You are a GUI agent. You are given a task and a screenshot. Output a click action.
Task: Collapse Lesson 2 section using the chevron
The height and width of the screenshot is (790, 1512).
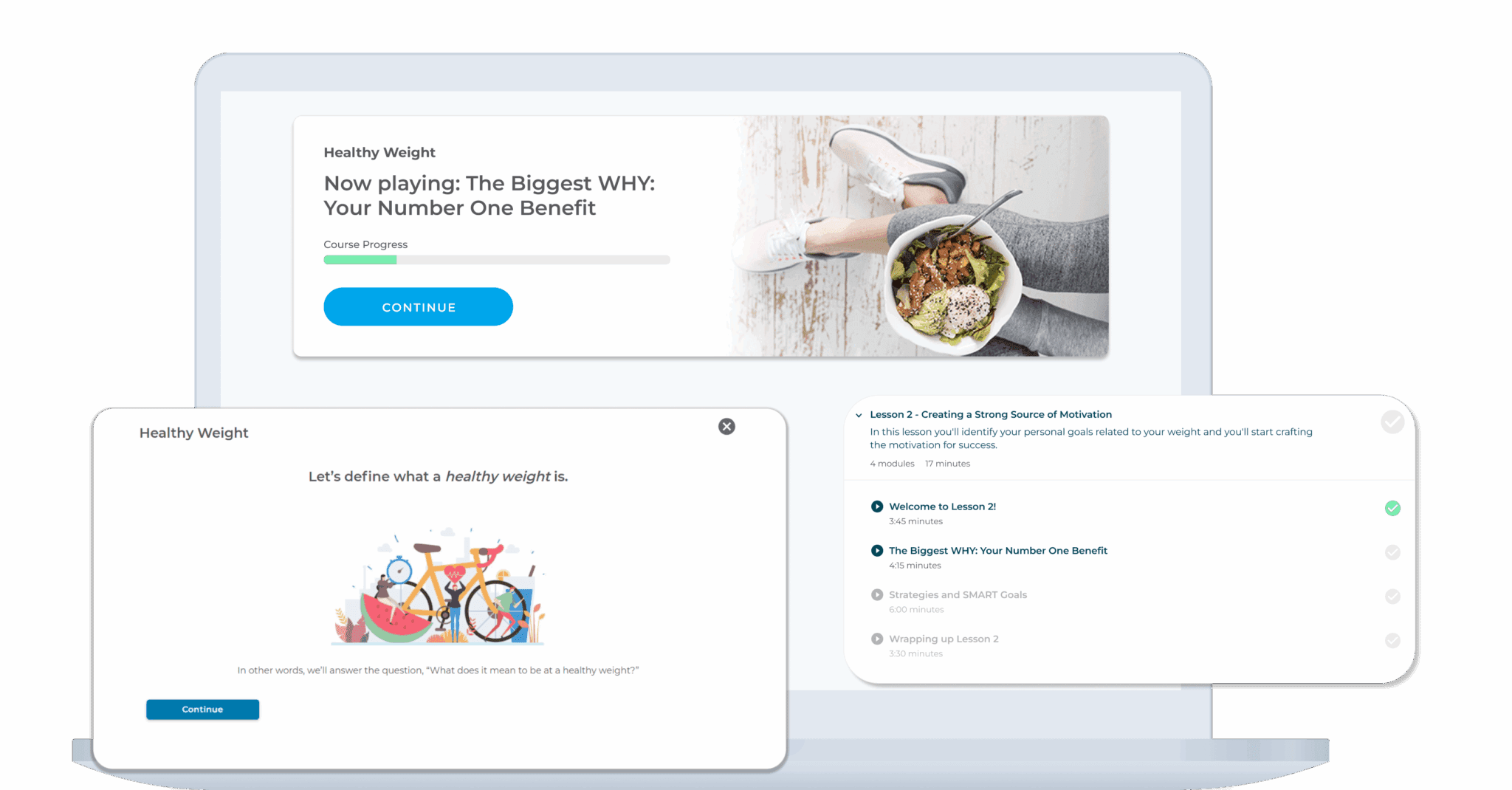[859, 416]
